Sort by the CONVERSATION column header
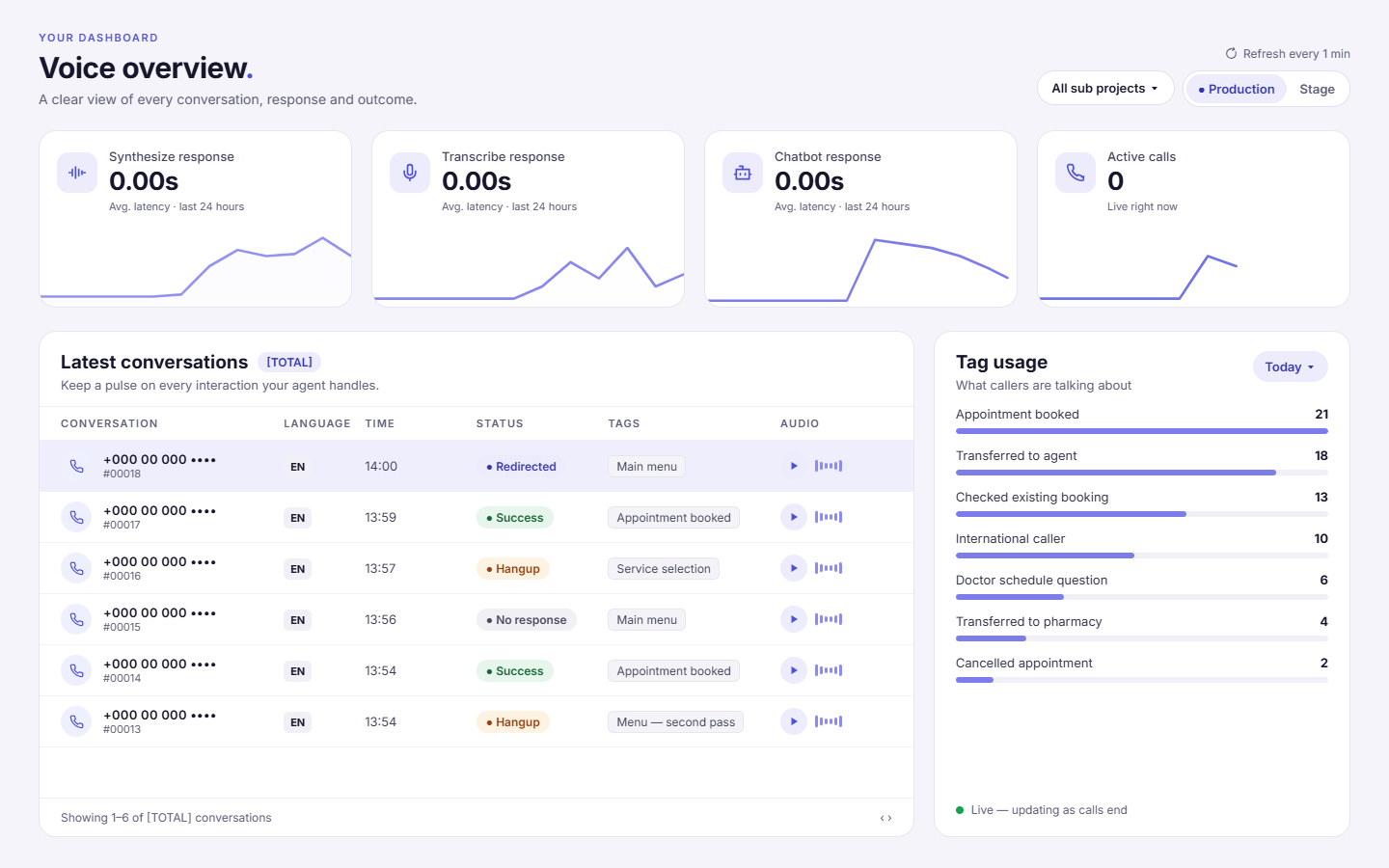The width and height of the screenshot is (1389, 868). pyautogui.click(x=109, y=423)
